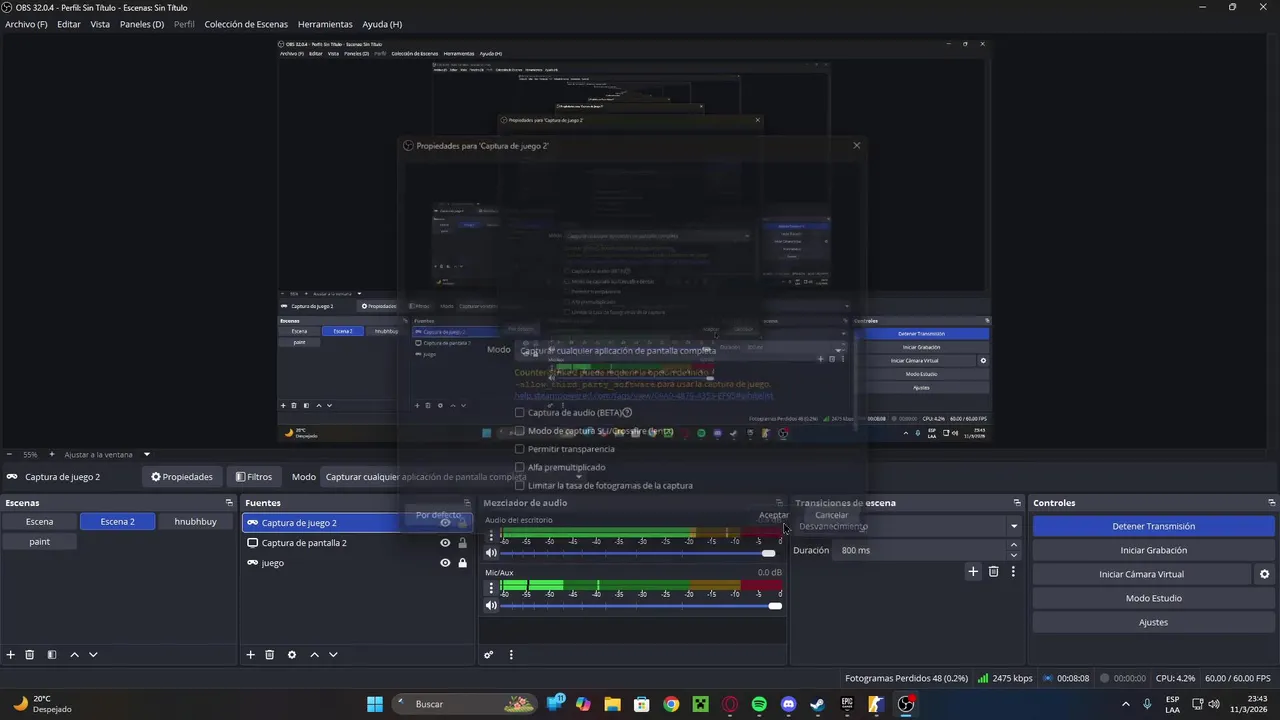
Task: Add a new source in Fuentes panel
Action: [251, 655]
